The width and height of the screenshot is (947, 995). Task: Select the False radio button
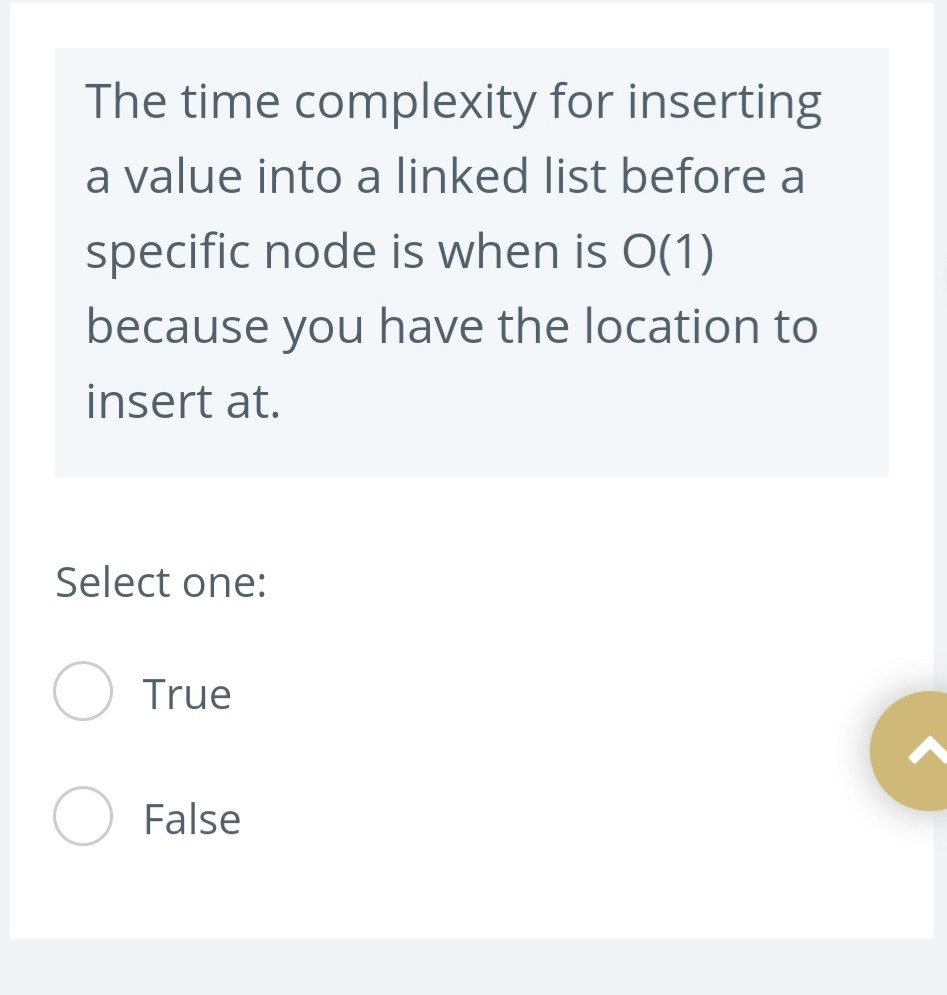[x=83, y=817]
